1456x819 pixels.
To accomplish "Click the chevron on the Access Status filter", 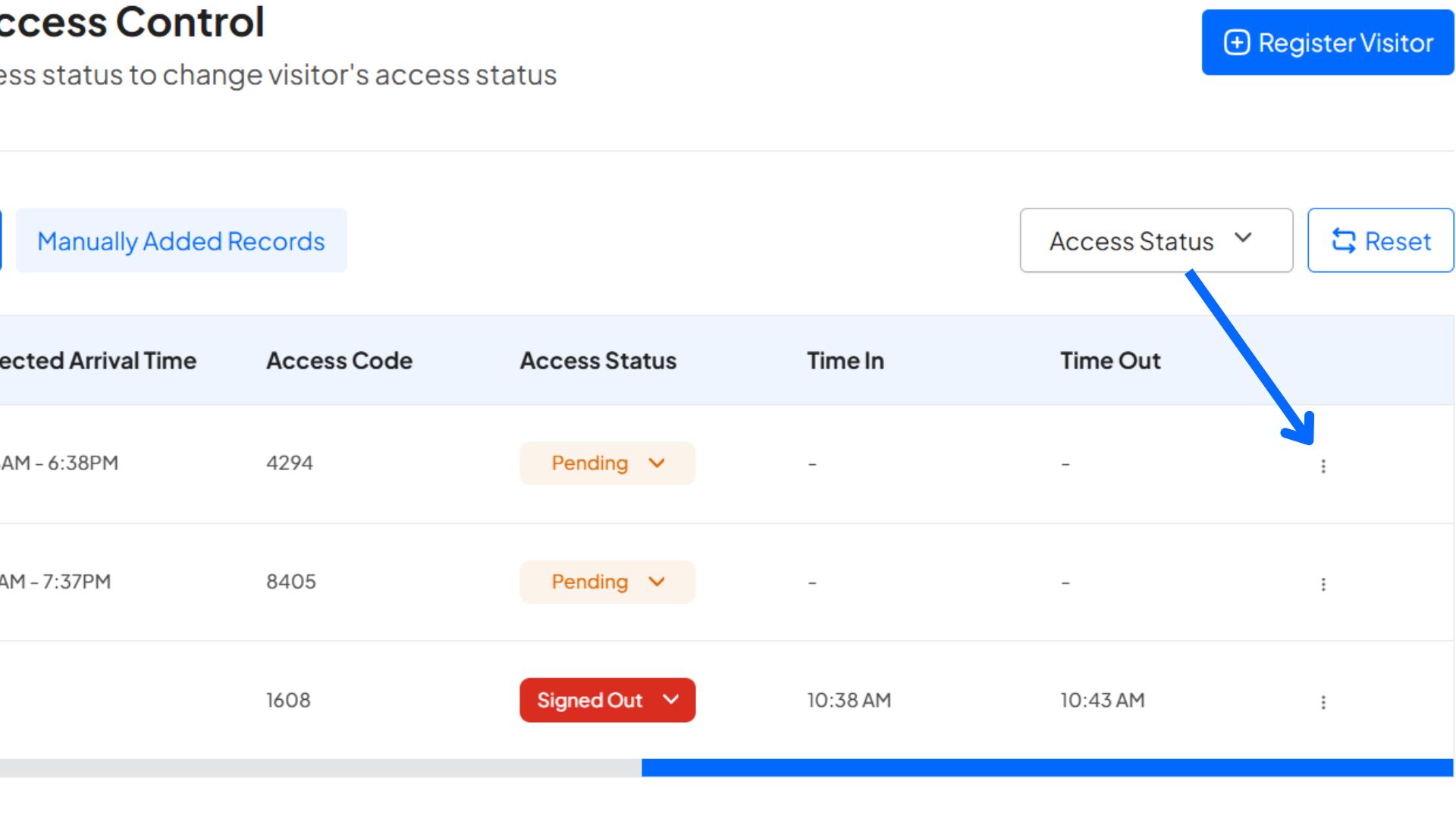I will [1244, 238].
